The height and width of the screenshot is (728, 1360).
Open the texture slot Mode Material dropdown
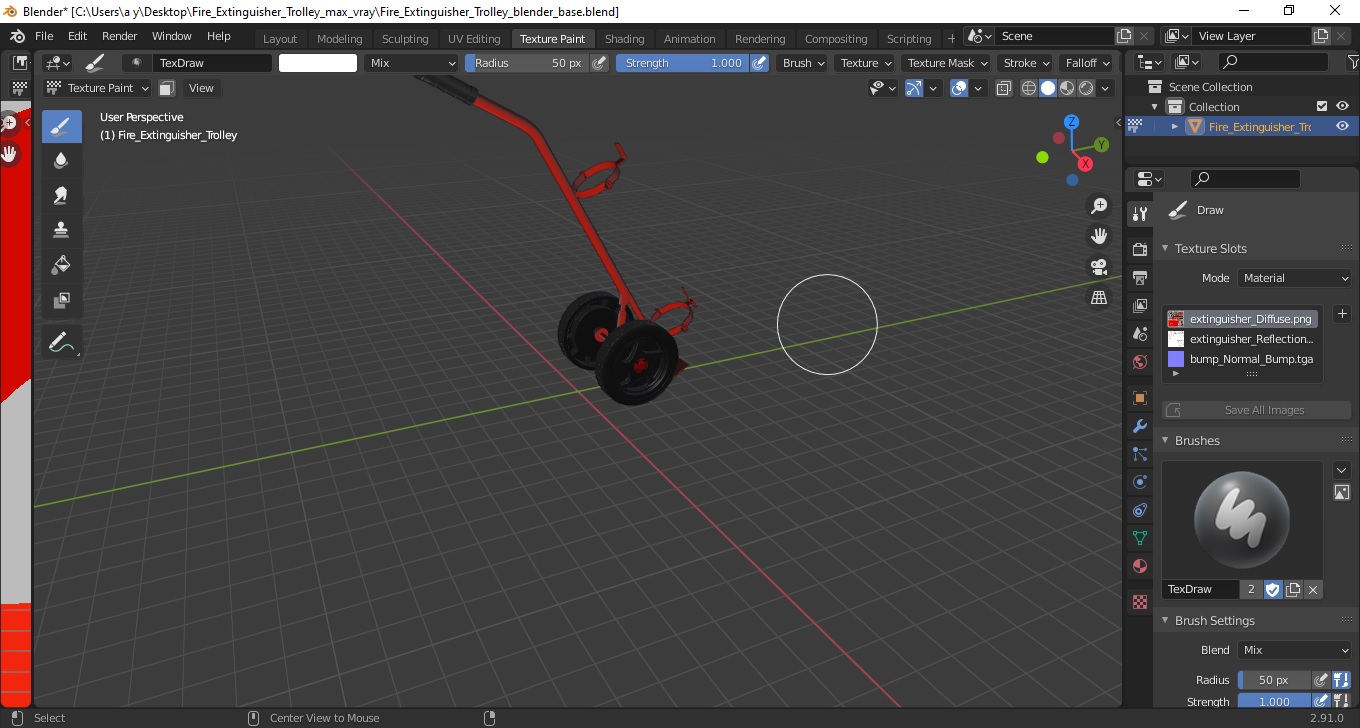click(1295, 278)
